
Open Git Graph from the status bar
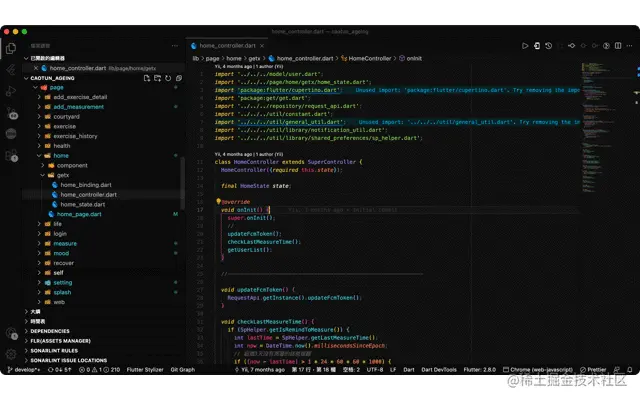pyautogui.click(x=182, y=369)
